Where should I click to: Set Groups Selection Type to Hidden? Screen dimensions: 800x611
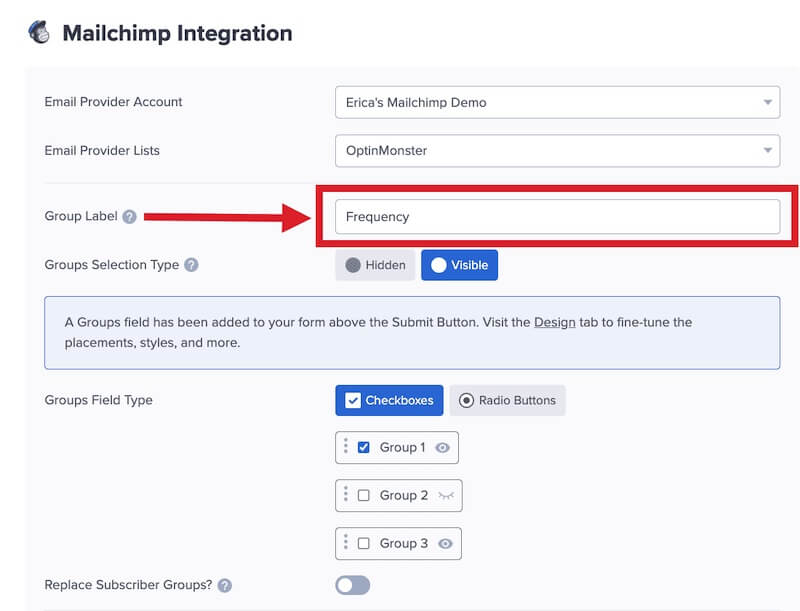(375, 265)
